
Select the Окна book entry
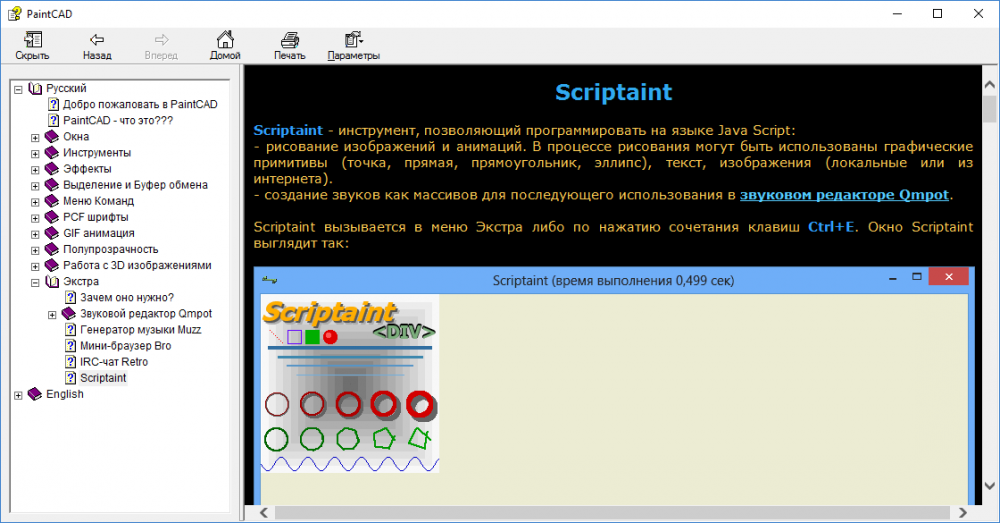pos(76,136)
